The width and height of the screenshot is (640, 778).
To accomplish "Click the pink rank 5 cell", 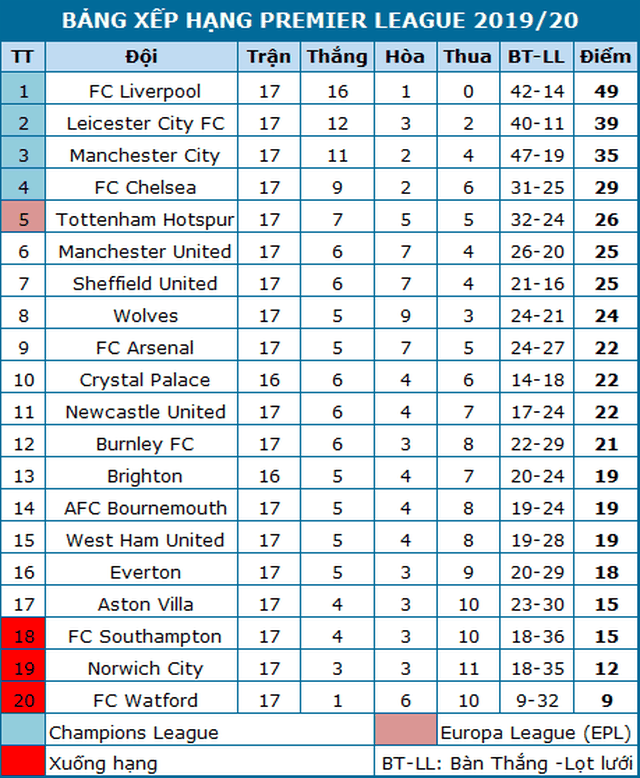I will pyautogui.click(x=24, y=219).
